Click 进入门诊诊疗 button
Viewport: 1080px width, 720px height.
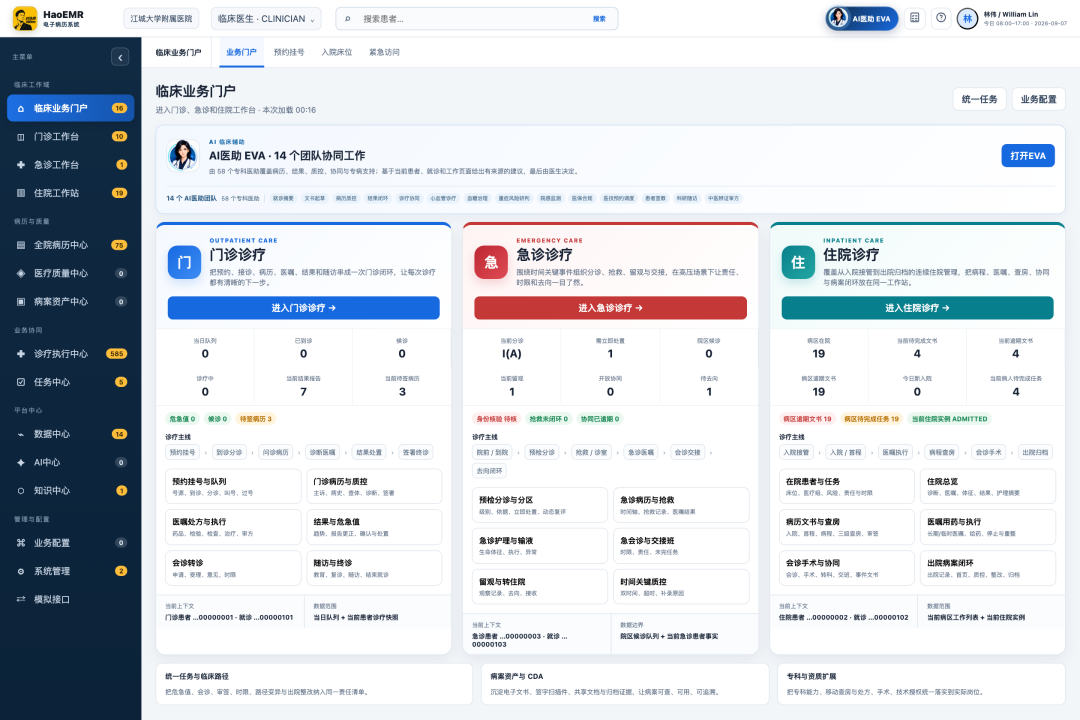(x=304, y=308)
